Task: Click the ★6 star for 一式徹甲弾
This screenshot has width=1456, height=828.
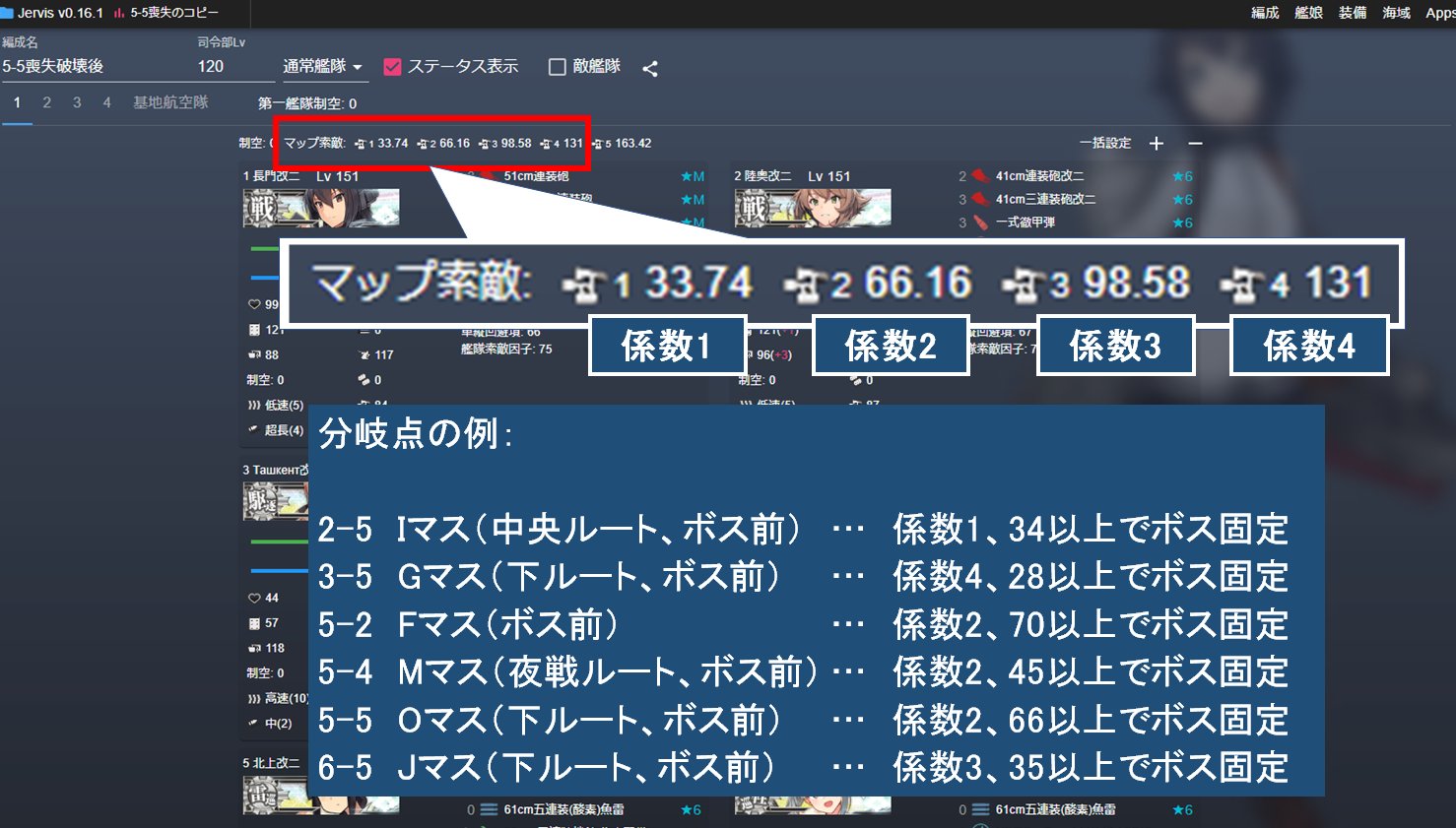Action: pyautogui.click(x=1182, y=223)
